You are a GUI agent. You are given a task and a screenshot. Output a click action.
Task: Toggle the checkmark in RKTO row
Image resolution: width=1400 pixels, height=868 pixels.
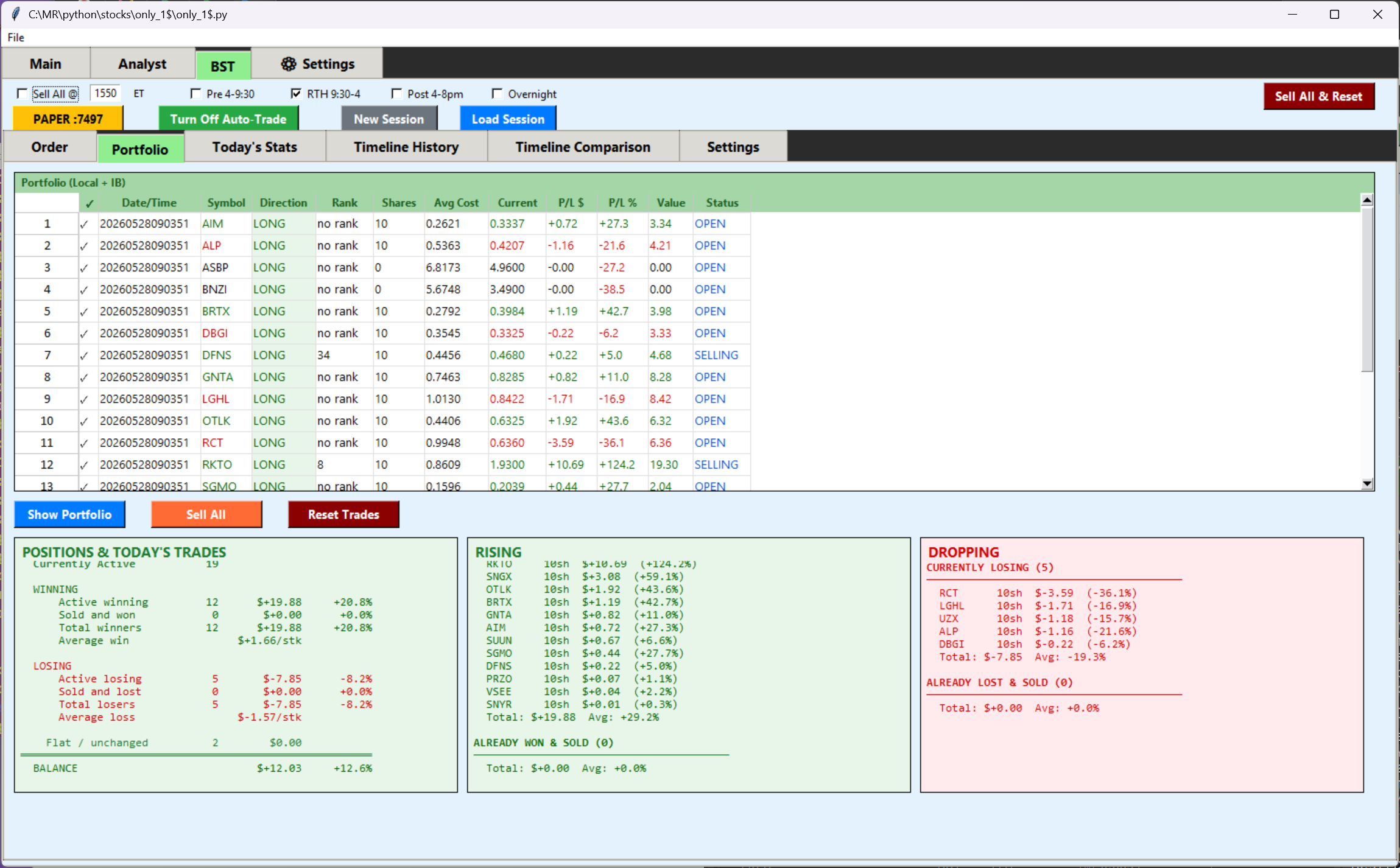[84, 465]
